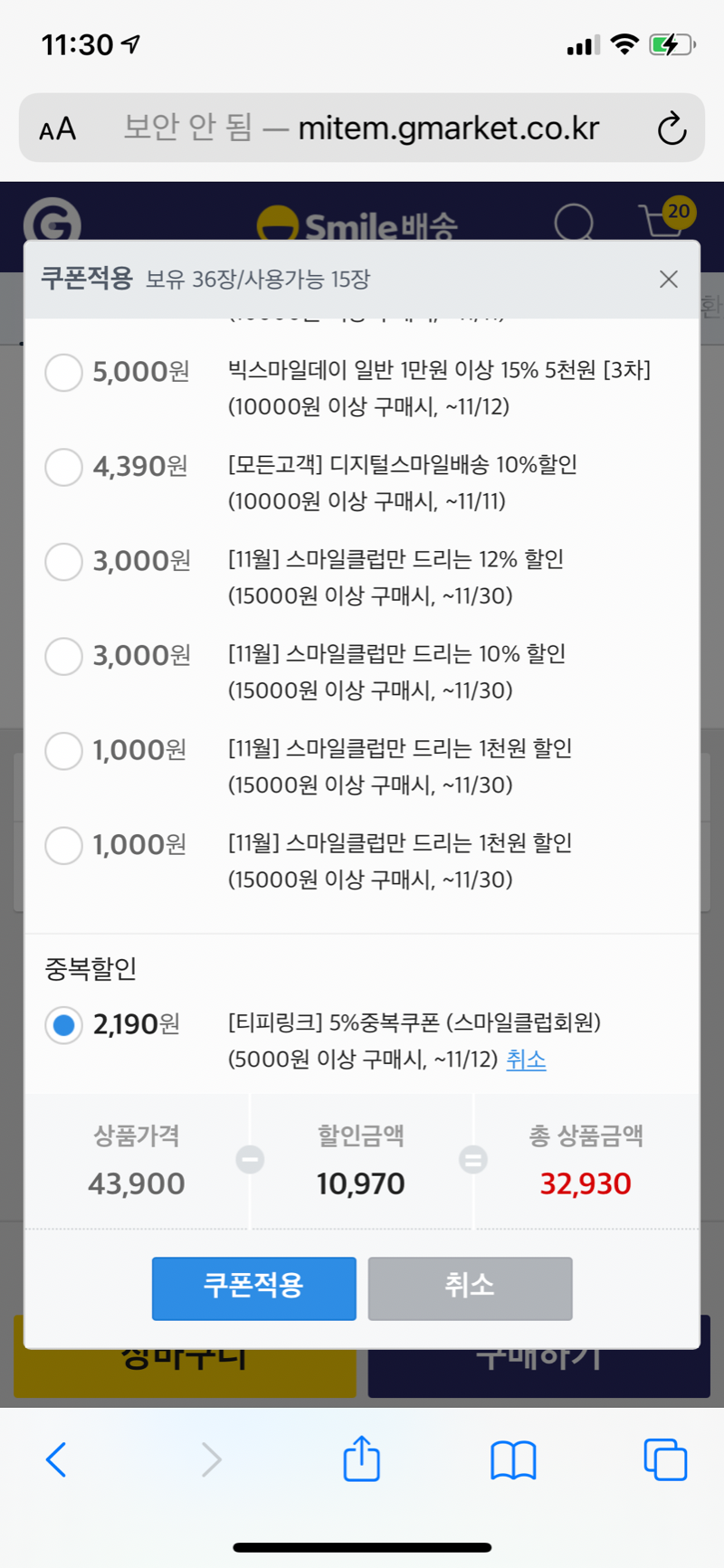This screenshot has width=724, height=1568.
Task: Tap the Gmarket search magnifier icon
Action: click(574, 222)
